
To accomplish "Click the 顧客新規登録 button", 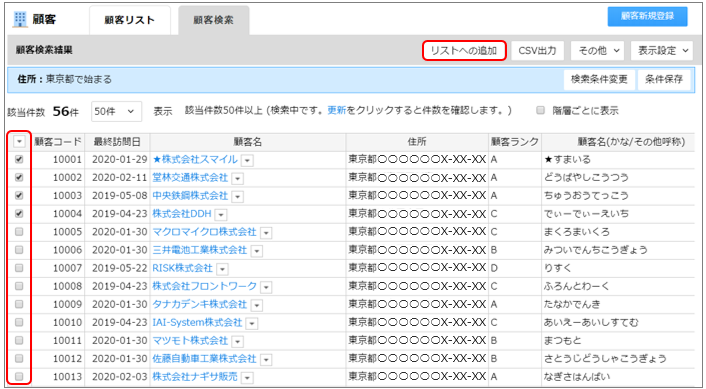I will click(647, 16).
